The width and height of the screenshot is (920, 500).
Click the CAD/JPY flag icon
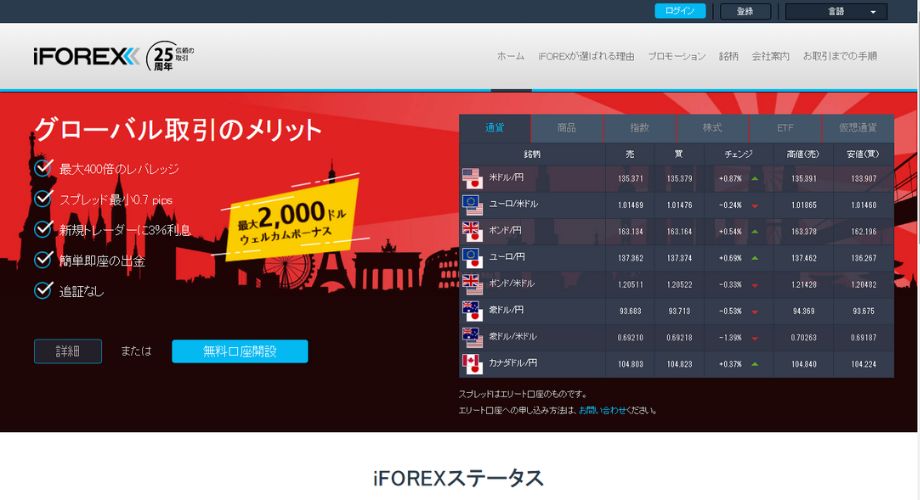pos(472,364)
